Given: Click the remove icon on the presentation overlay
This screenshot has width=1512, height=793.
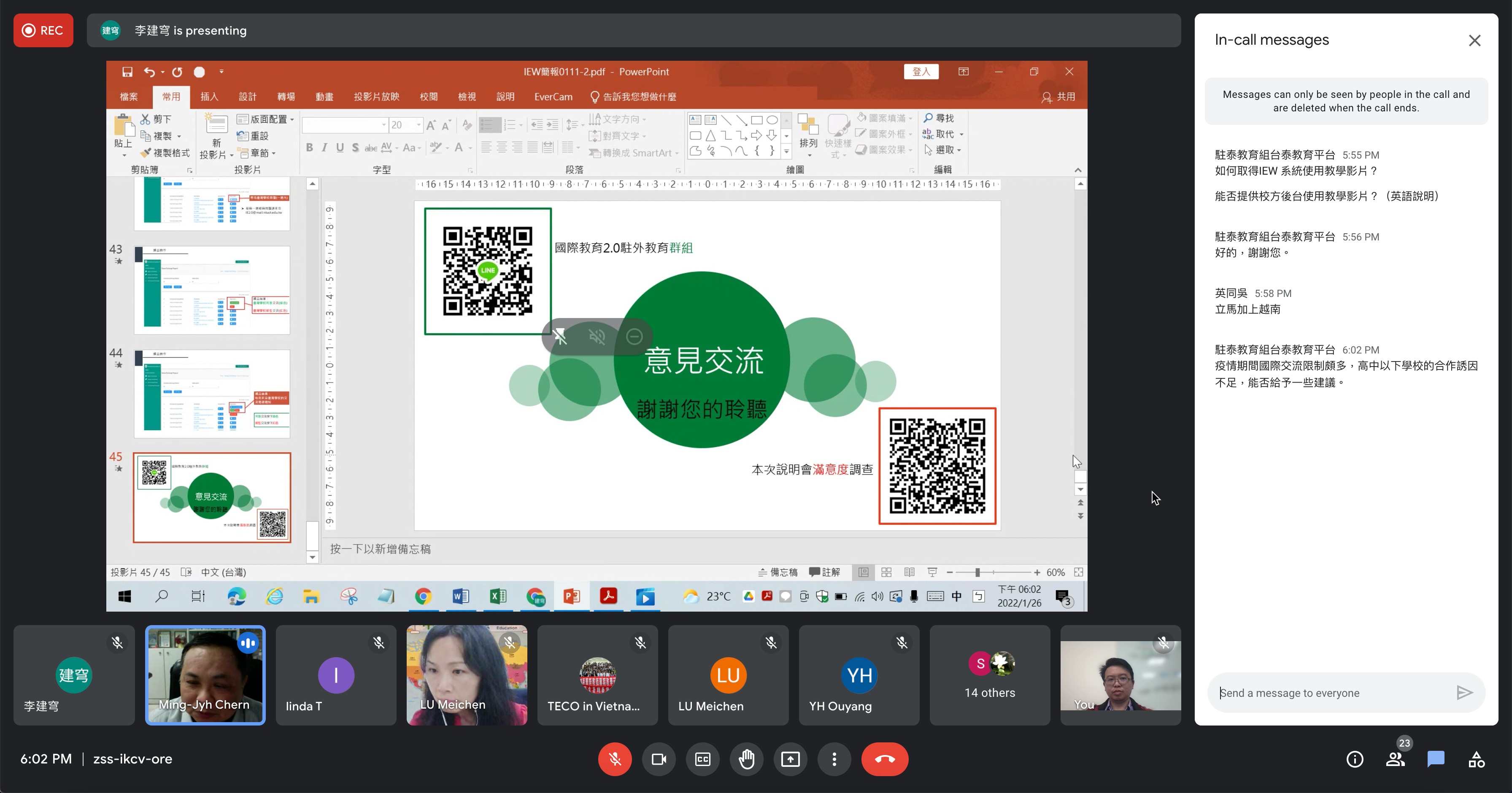Looking at the screenshot, I should pos(634,336).
